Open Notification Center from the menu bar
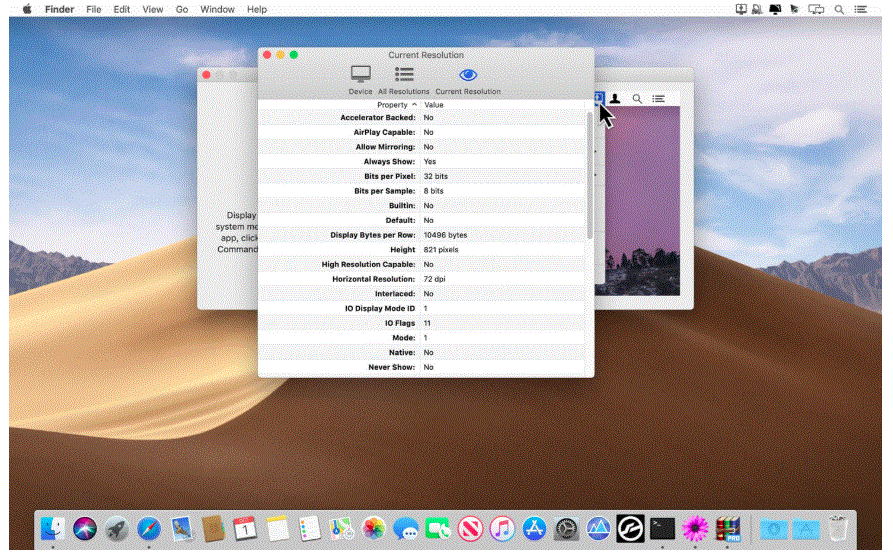The image size is (893, 559). (861, 9)
